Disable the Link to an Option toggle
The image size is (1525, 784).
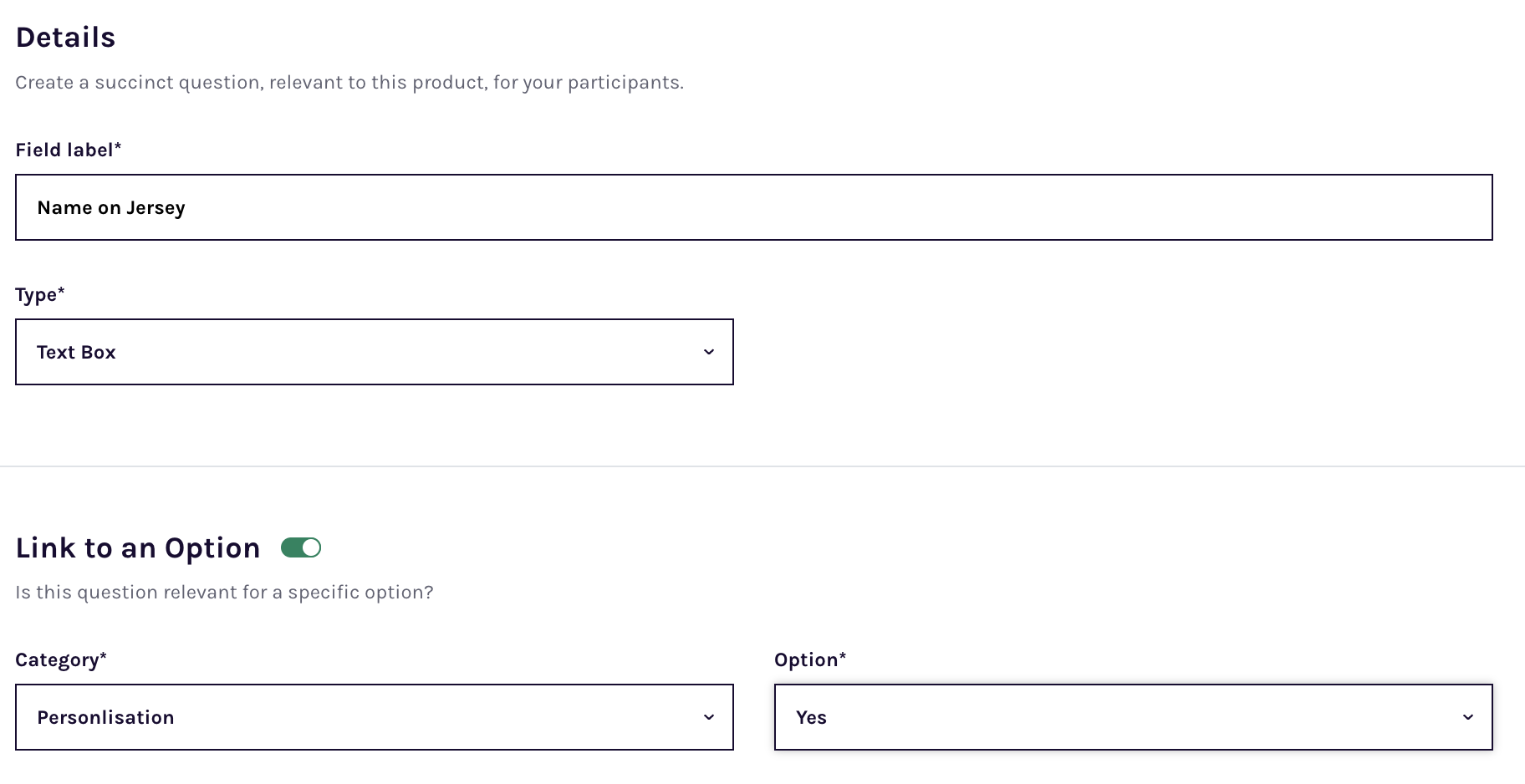(301, 547)
